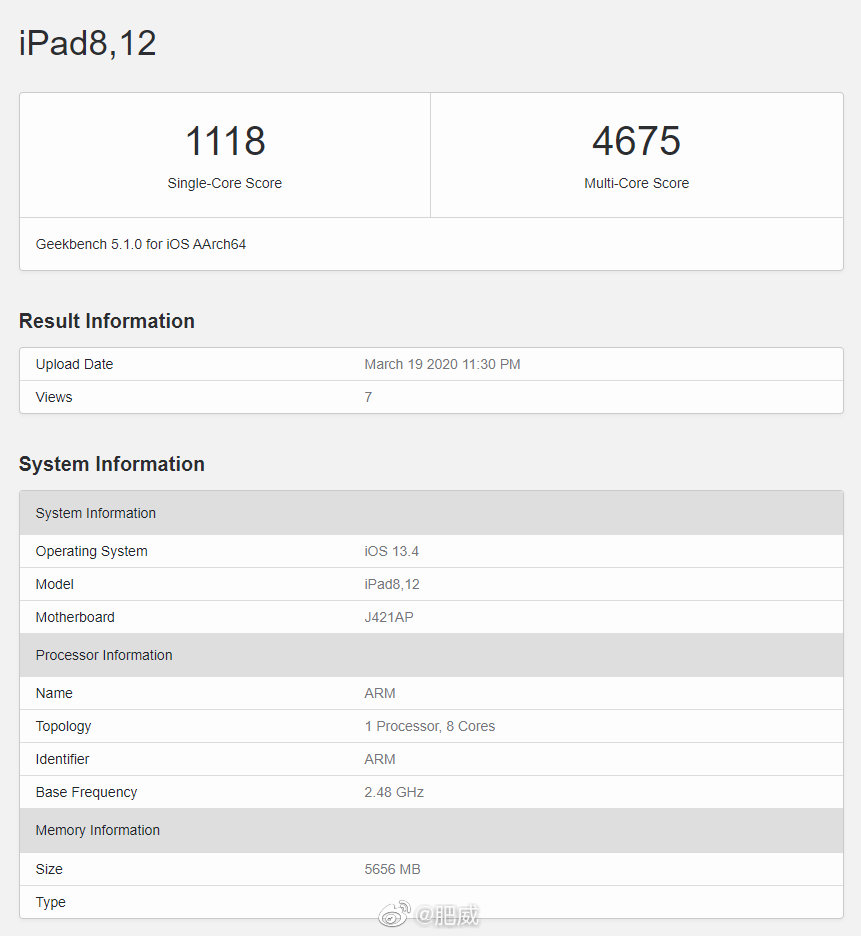The width and height of the screenshot is (861, 936).
Task: Expand the Memory Information section header
Action: click(x=97, y=830)
